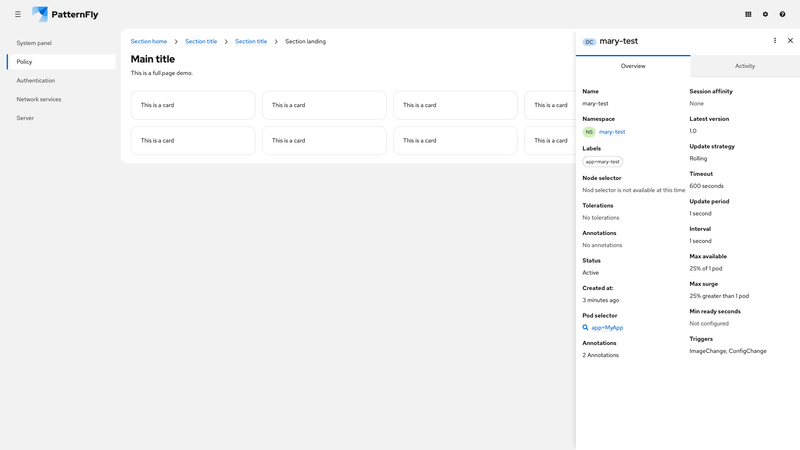Click the Main title heading
This screenshot has width=800, height=450.
coord(153,59)
